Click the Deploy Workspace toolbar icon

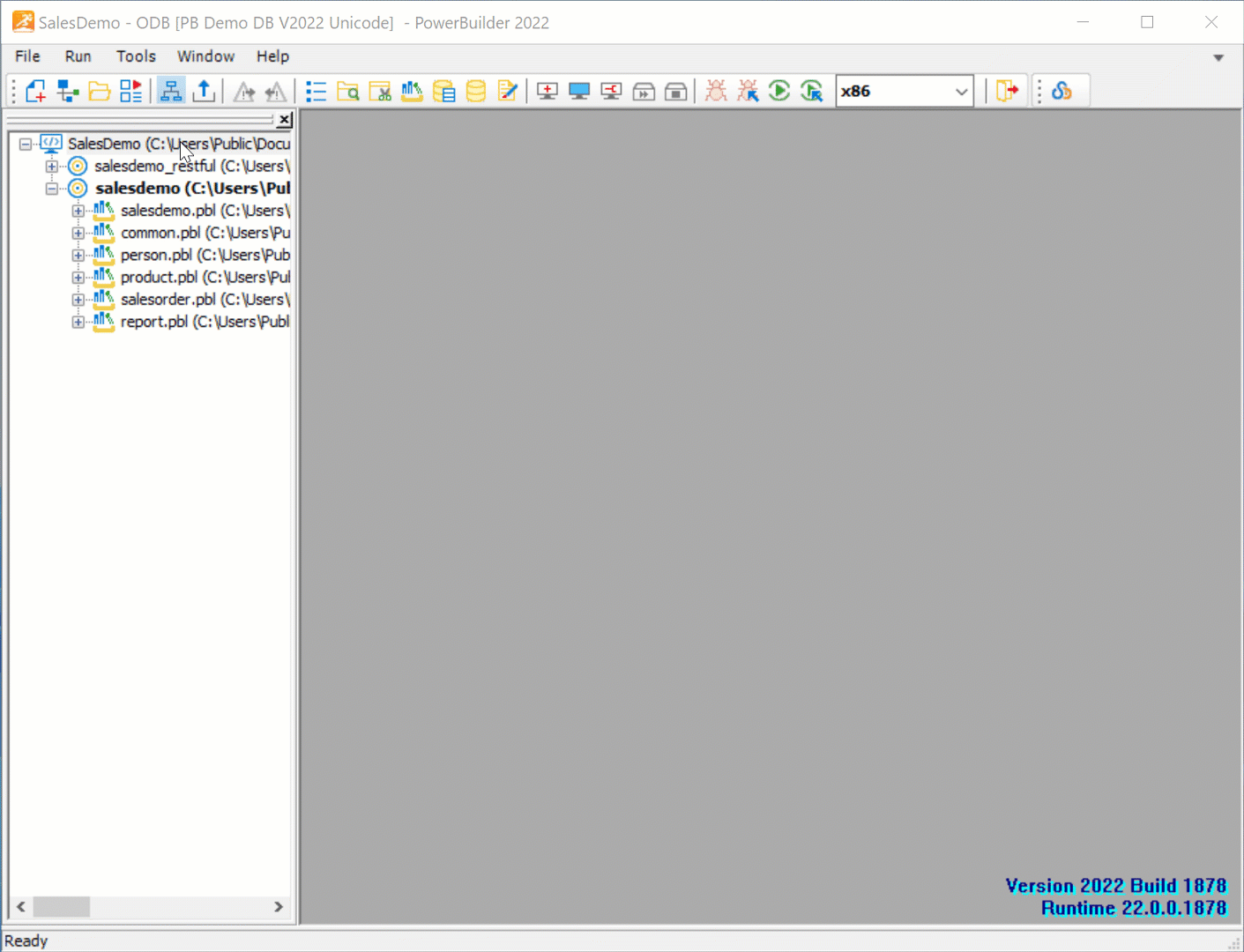[611, 91]
